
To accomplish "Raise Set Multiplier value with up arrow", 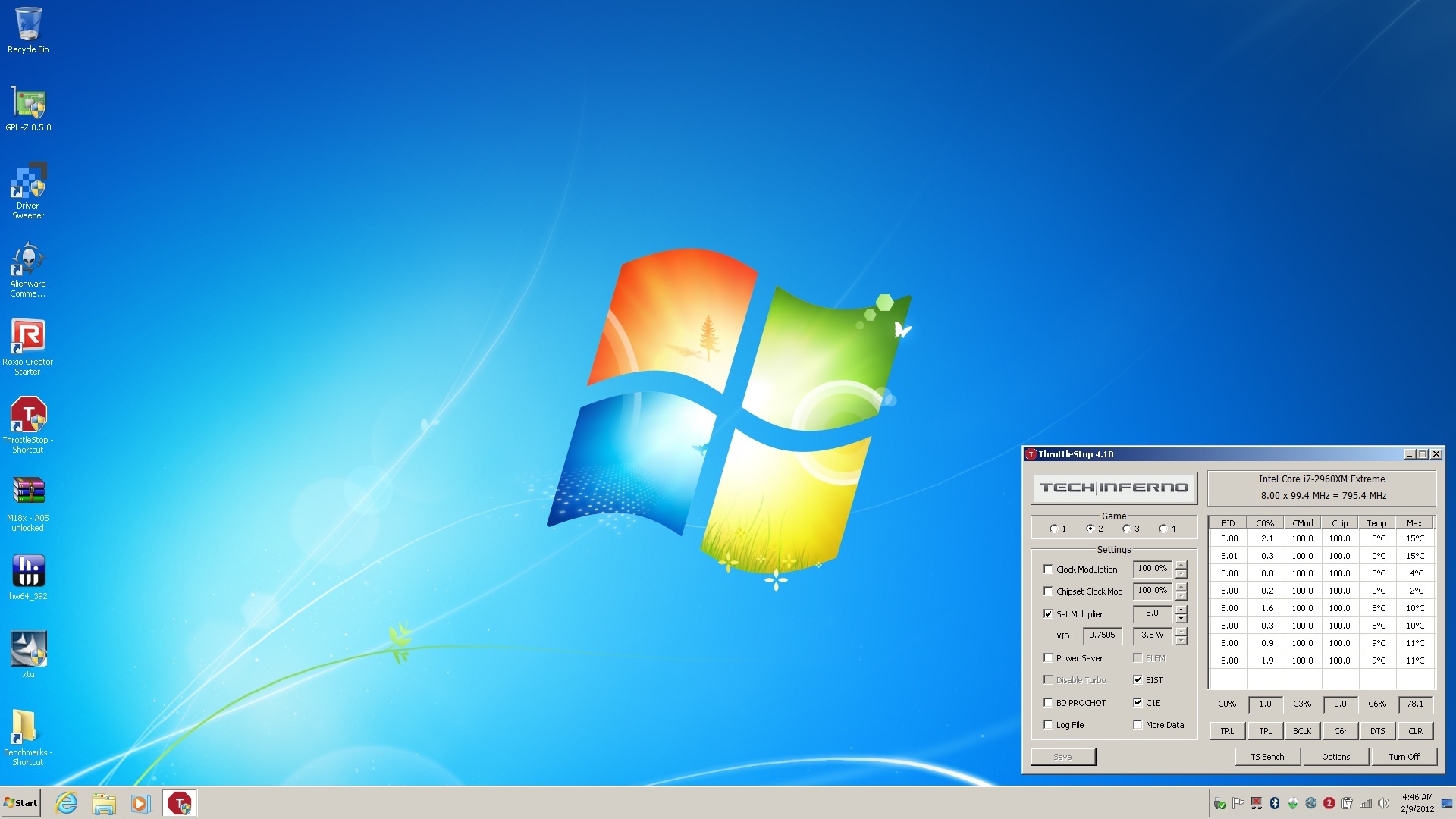I will tap(1181, 609).
